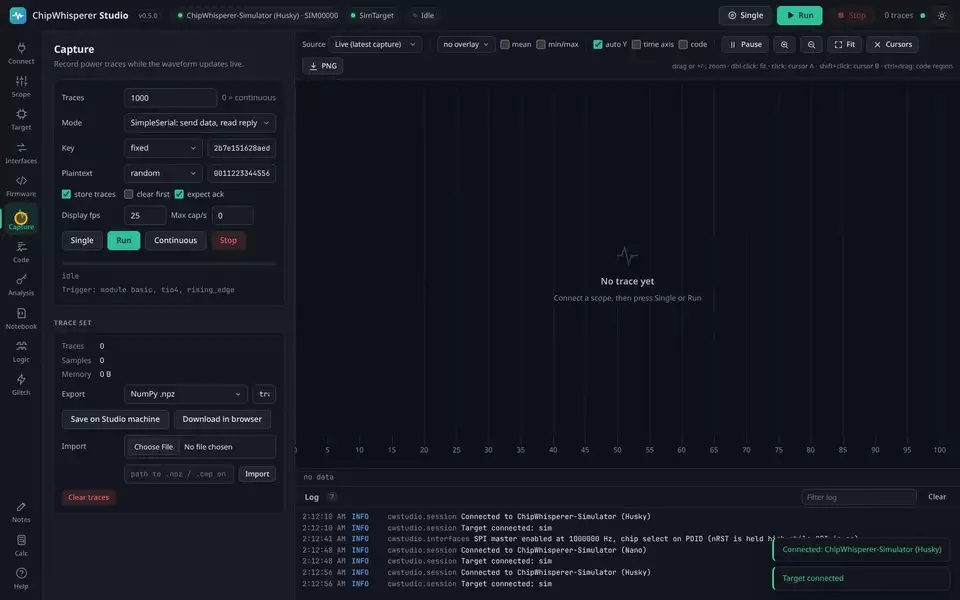Click the export filename field
Viewport: 960px width, 600px height.
(x=264, y=394)
